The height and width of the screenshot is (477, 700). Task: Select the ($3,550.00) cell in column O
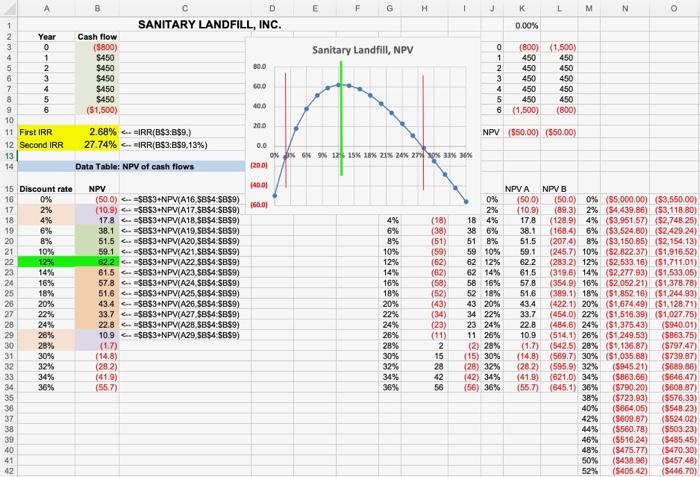[674, 199]
